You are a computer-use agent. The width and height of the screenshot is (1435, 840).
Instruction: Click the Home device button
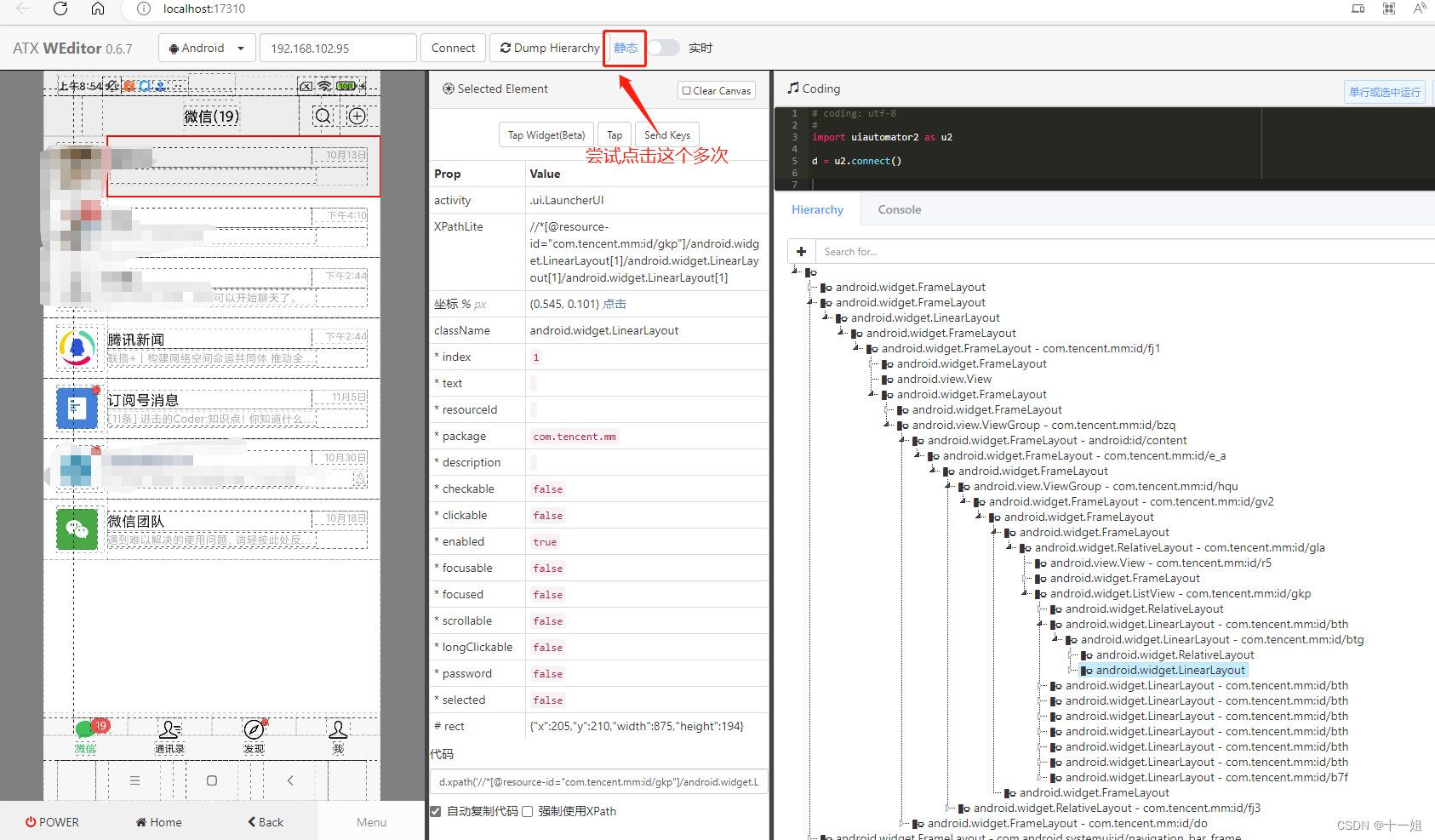point(159,822)
